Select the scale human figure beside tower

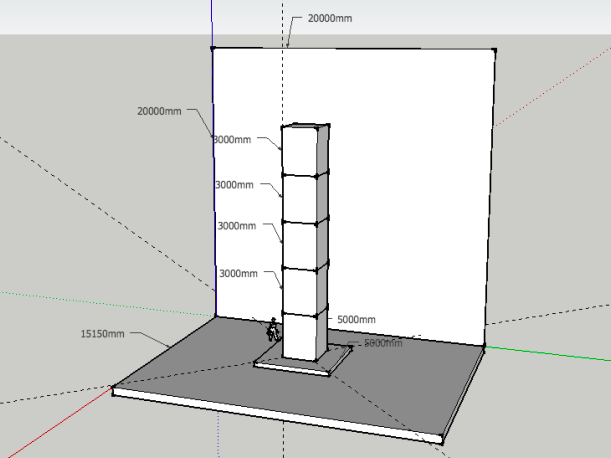pos(273,330)
